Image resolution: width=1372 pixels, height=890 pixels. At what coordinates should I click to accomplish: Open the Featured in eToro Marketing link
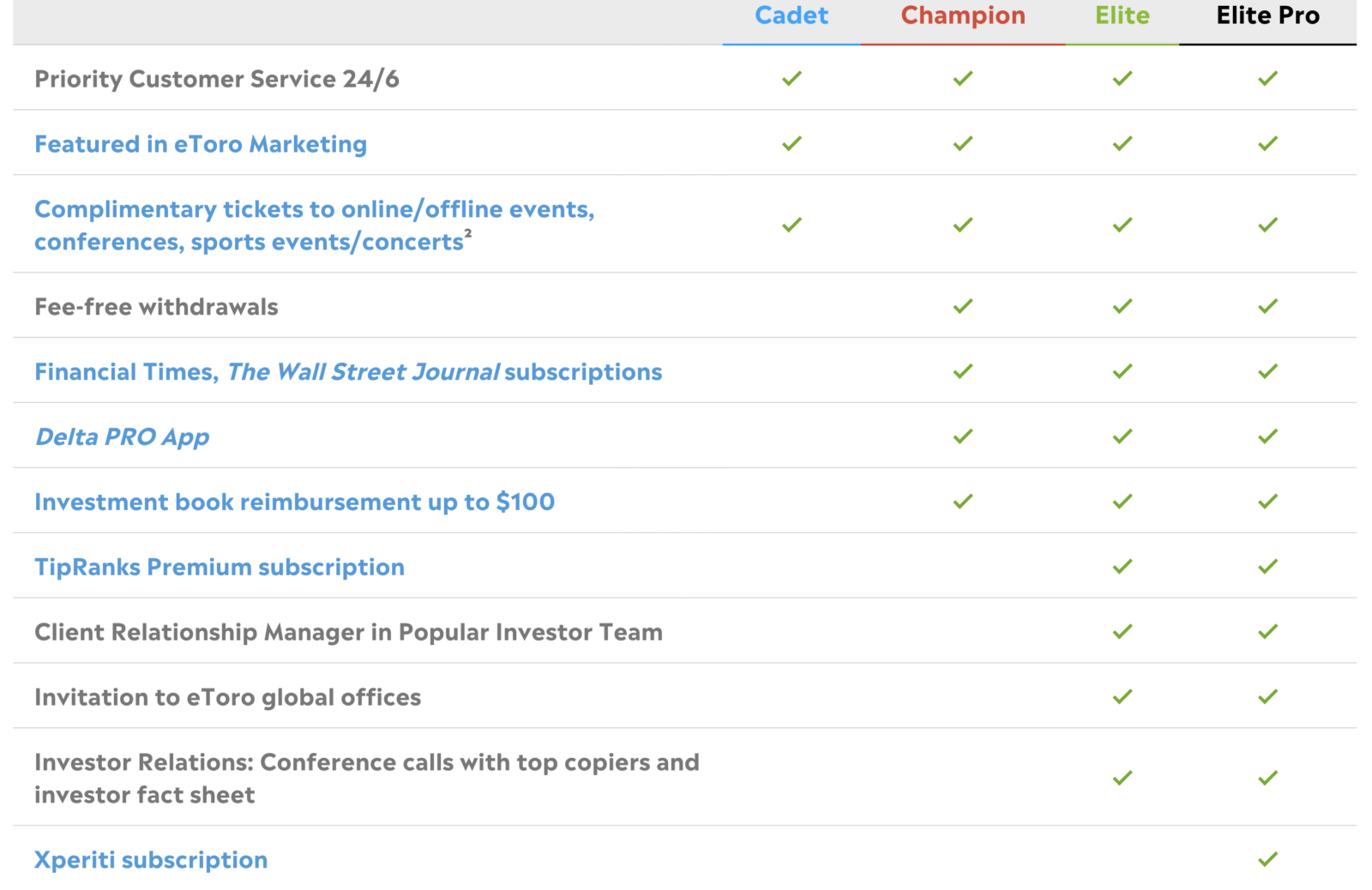point(201,143)
